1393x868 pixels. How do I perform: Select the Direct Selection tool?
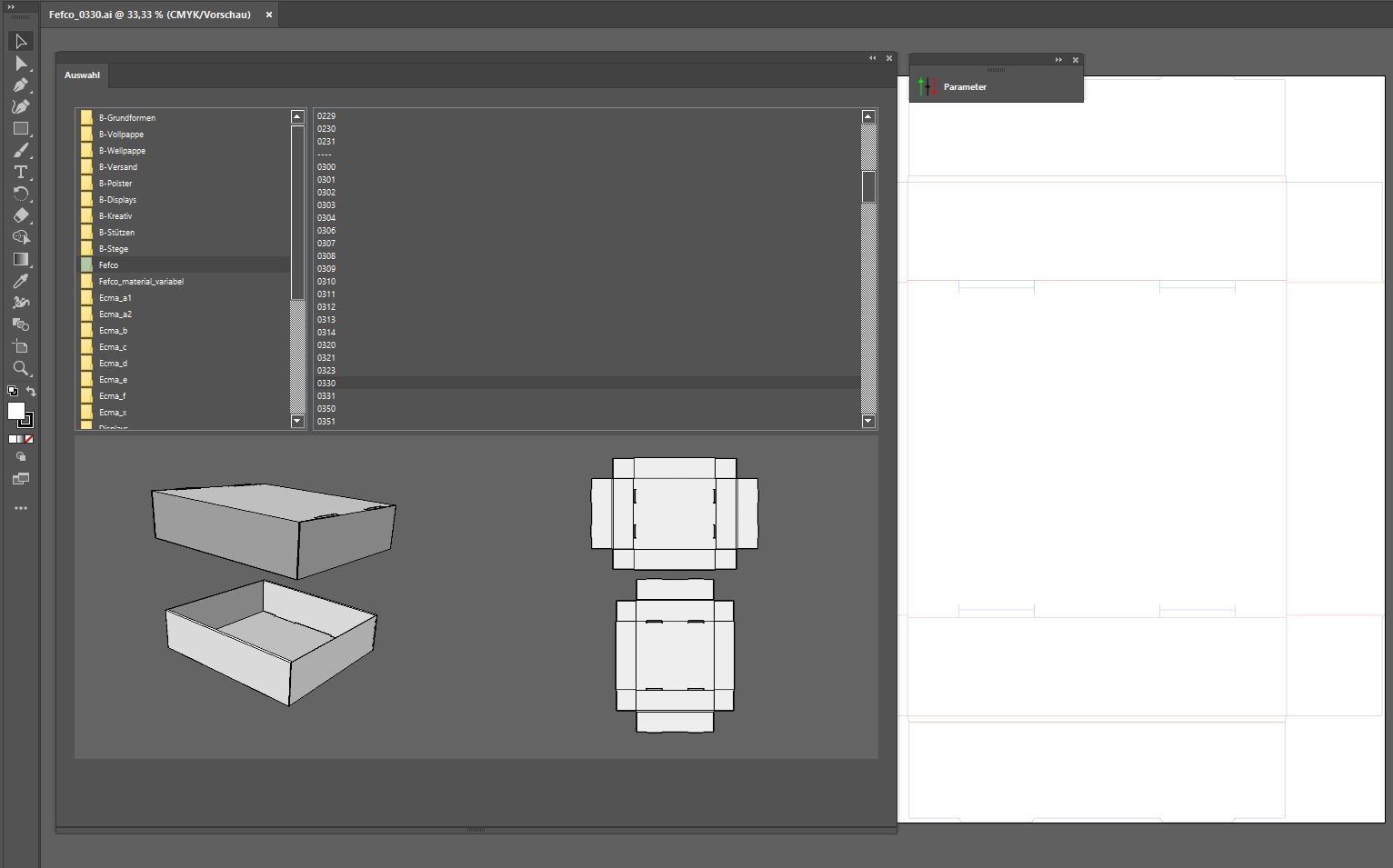coord(20,63)
